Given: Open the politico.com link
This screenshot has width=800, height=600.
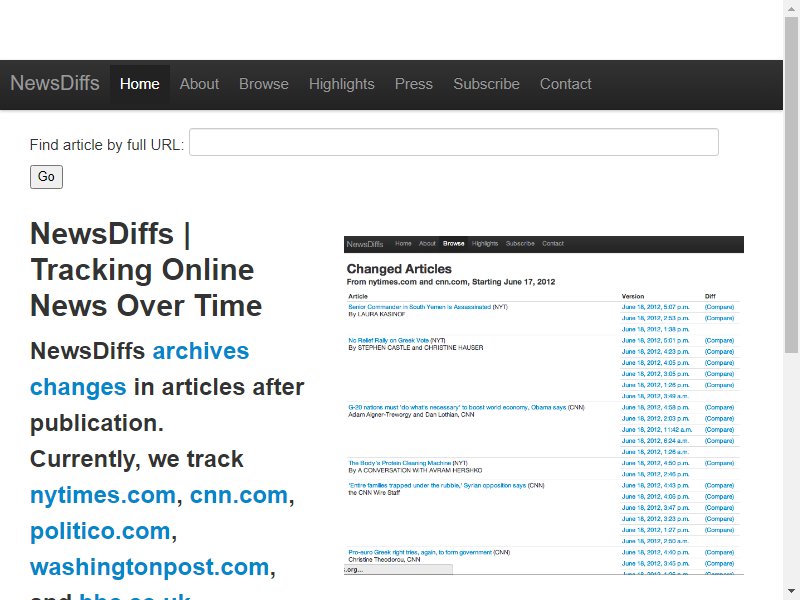Looking at the screenshot, I should click(100, 532).
